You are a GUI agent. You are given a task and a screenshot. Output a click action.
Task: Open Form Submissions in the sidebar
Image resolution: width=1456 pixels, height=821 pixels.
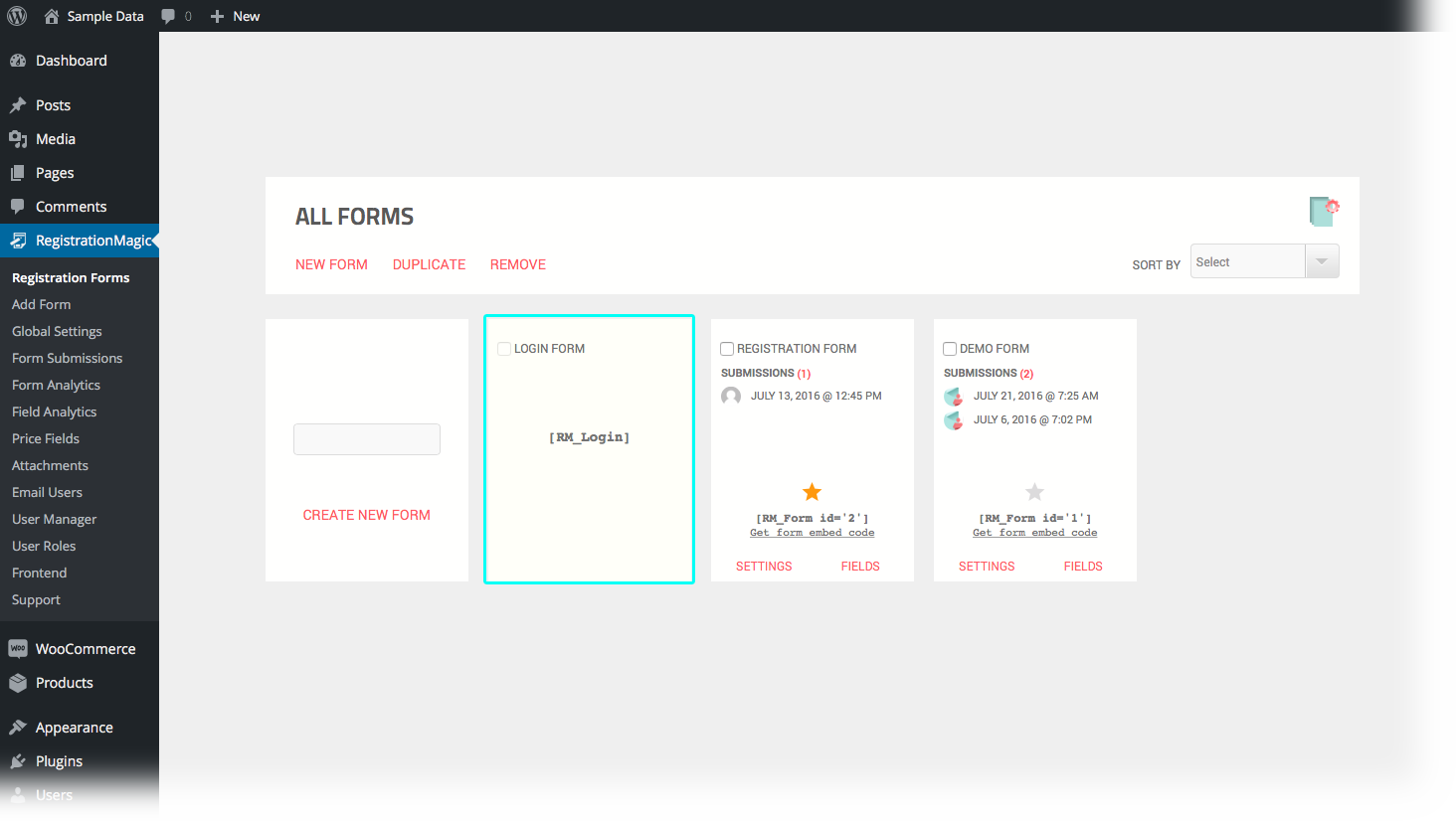coord(68,358)
